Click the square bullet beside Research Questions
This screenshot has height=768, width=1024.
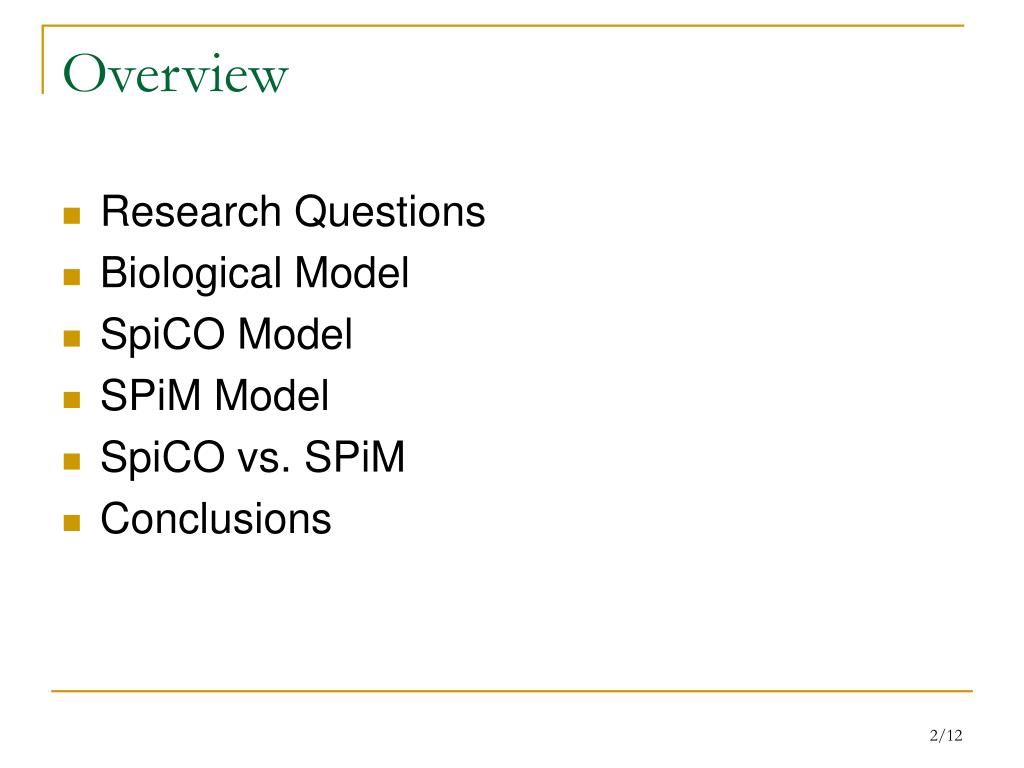(72, 216)
